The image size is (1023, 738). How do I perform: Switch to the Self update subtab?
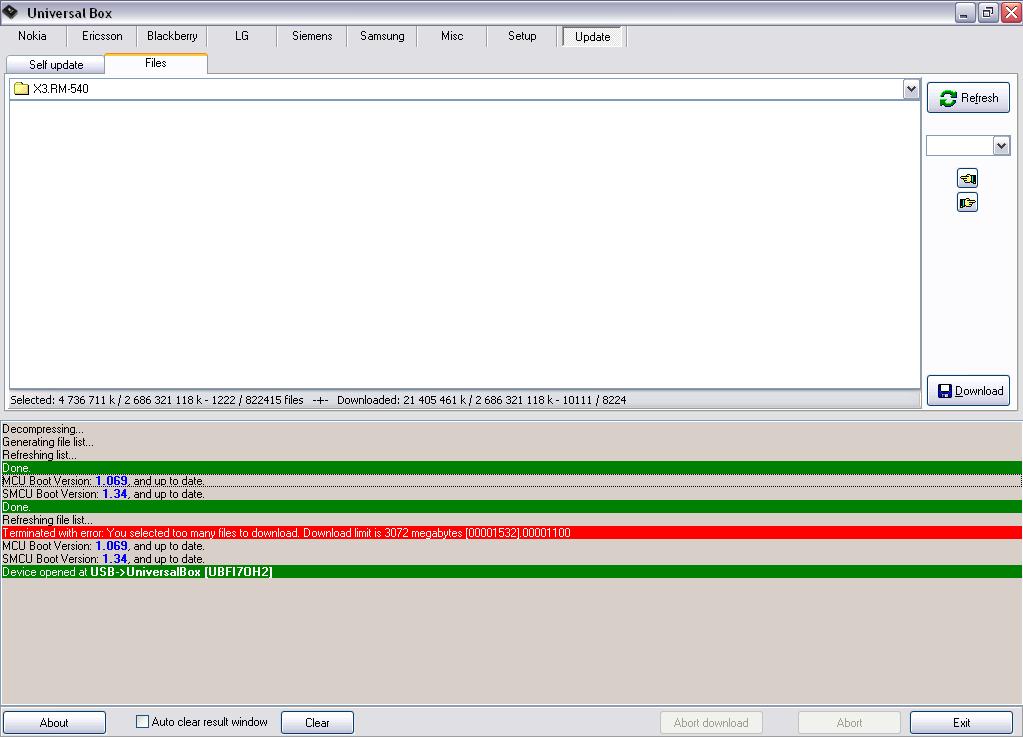56,65
